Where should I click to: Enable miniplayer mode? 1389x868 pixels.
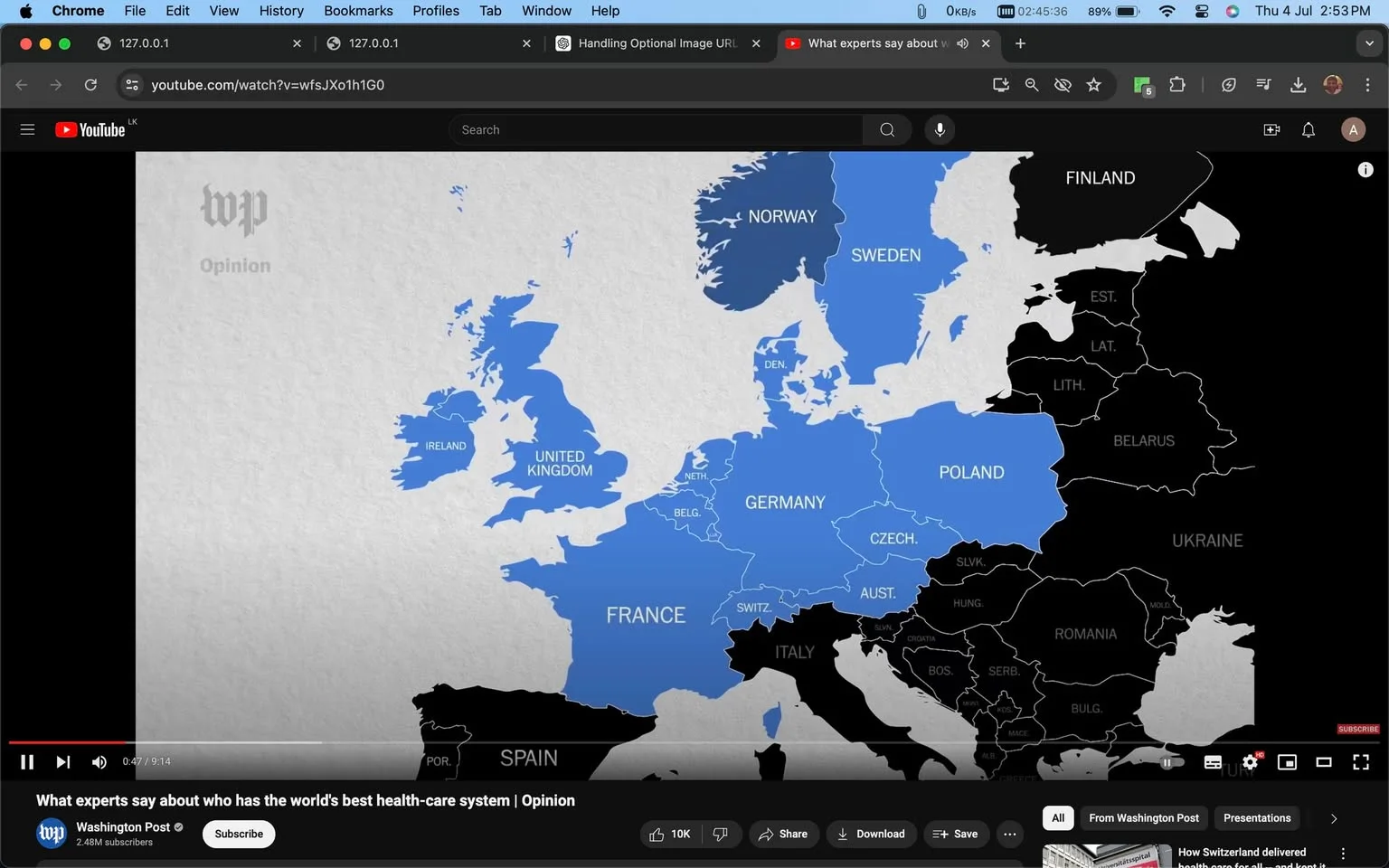(1287, 762)
